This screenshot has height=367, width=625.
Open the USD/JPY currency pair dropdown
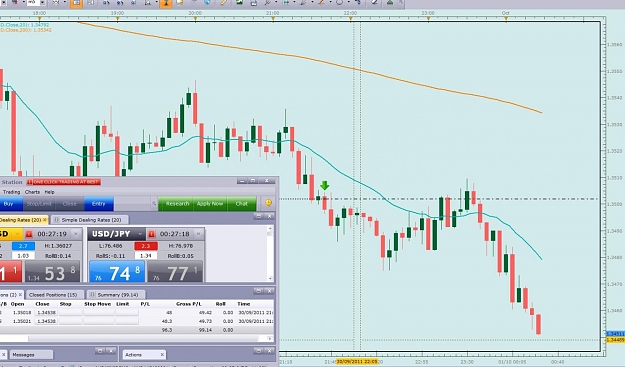point(140,234)
